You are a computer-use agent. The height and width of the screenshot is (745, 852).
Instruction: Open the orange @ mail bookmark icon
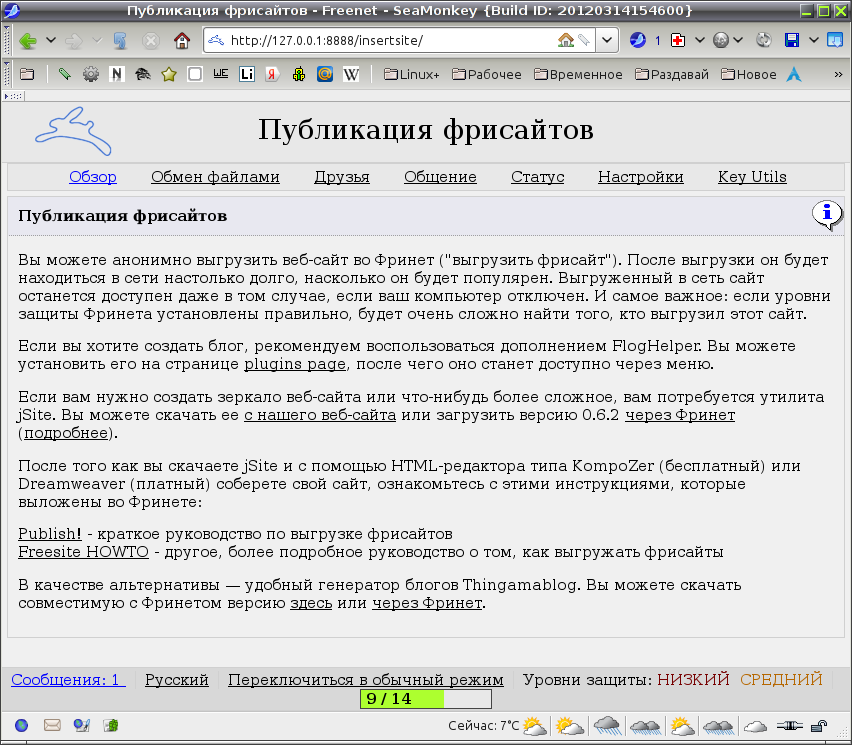[325, 74]
